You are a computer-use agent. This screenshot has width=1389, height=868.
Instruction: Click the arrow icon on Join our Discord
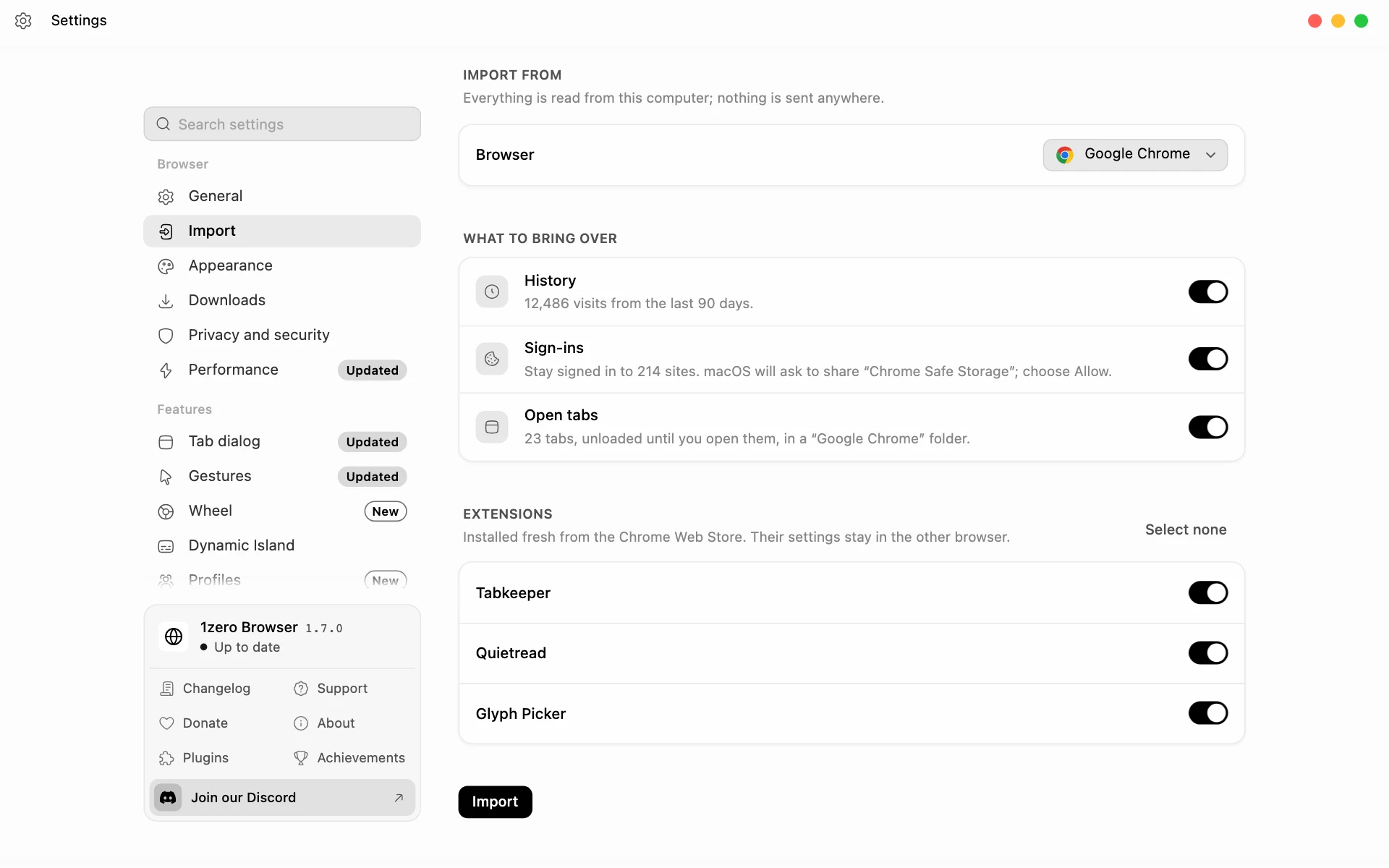point(399,798)
